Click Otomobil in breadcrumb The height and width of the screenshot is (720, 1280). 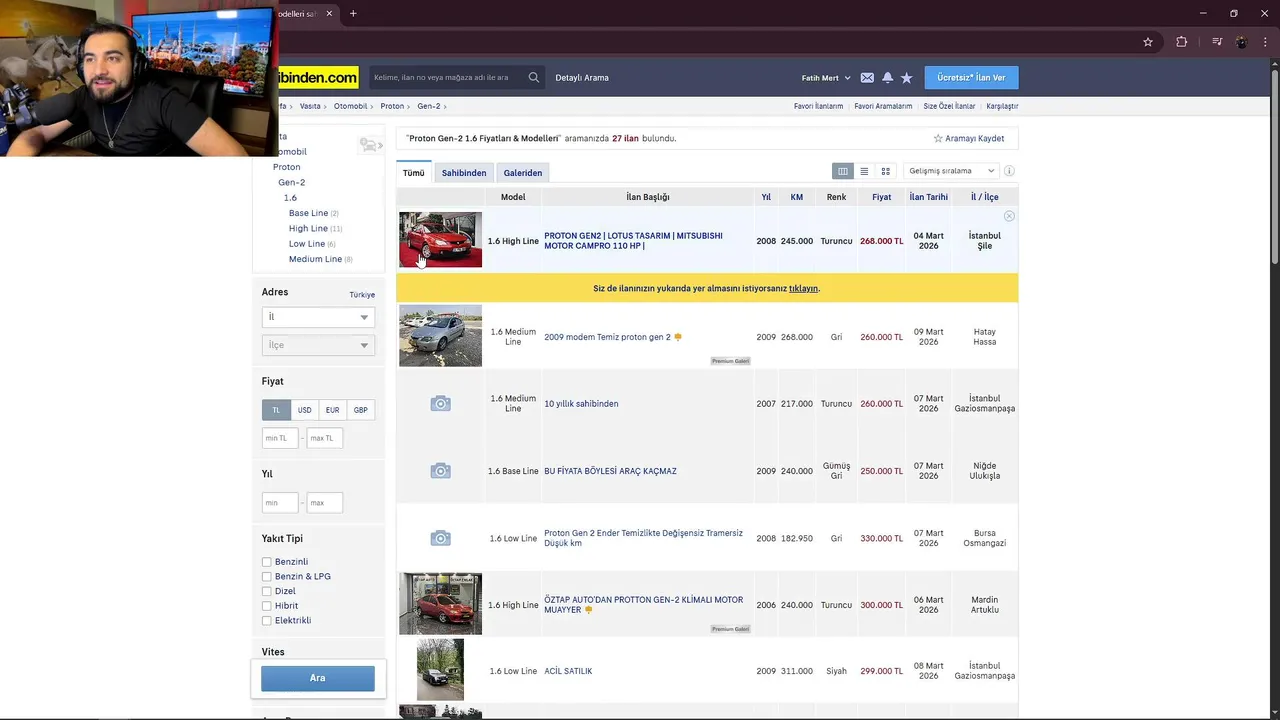coord(351,106)
